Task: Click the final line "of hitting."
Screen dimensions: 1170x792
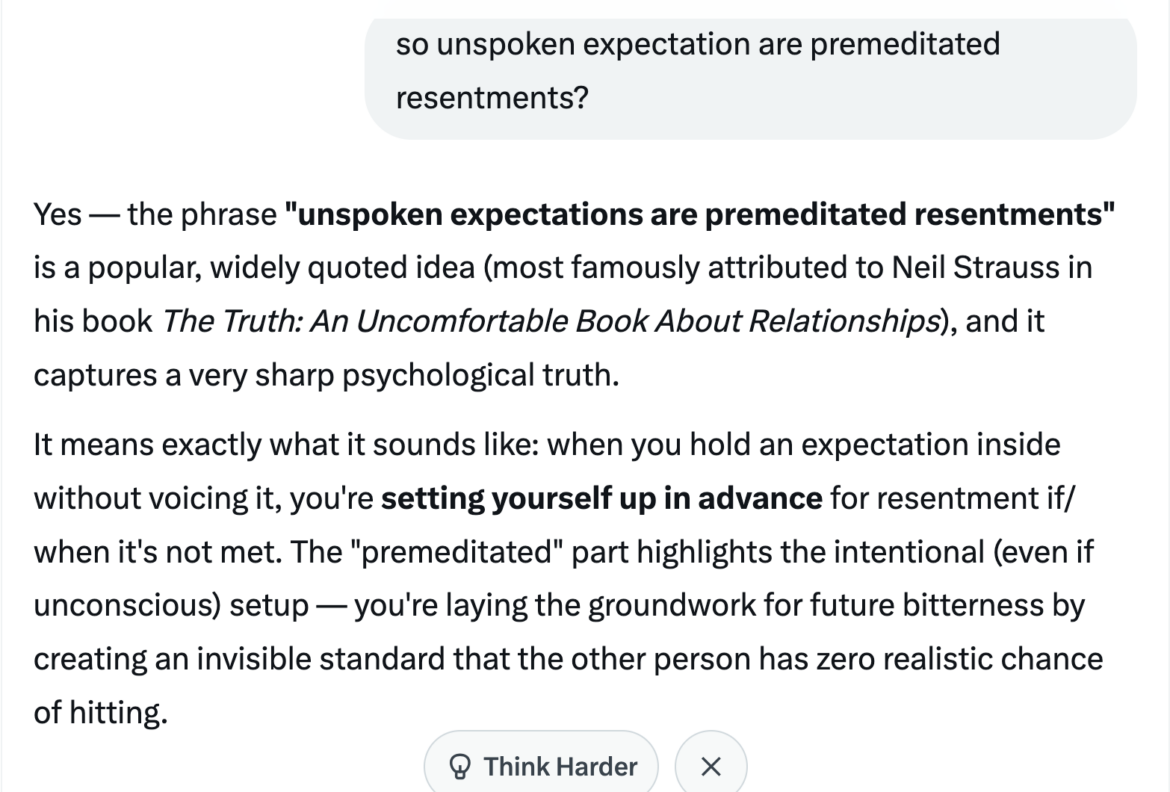Action: [x=98, y=714]
